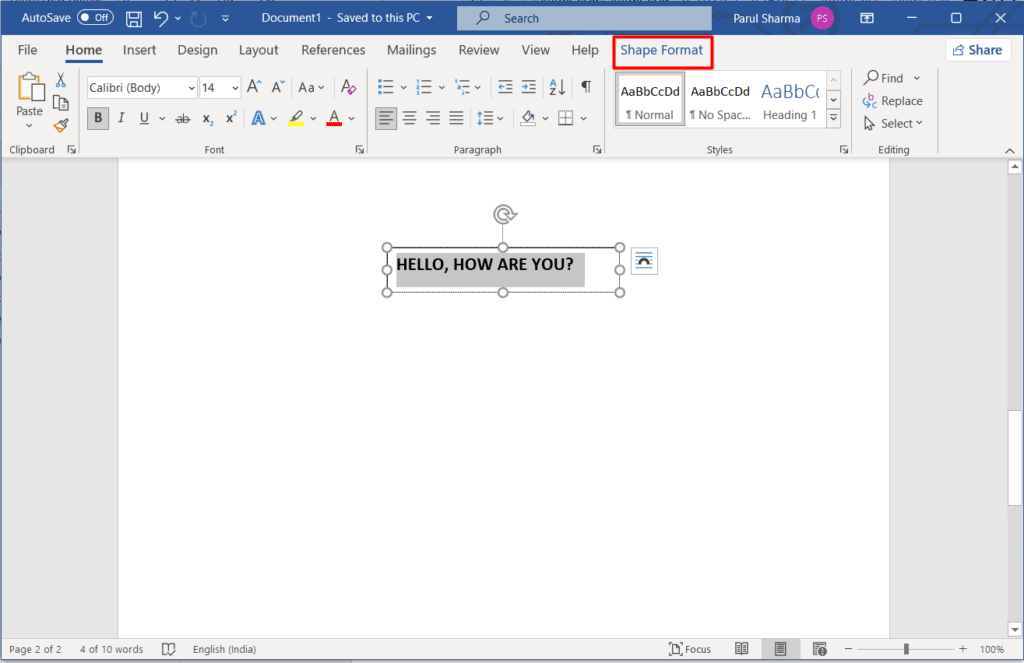This screenshot has width=1024, height=663.
Task: Center align the paragraph
Action: click(409, 118)
